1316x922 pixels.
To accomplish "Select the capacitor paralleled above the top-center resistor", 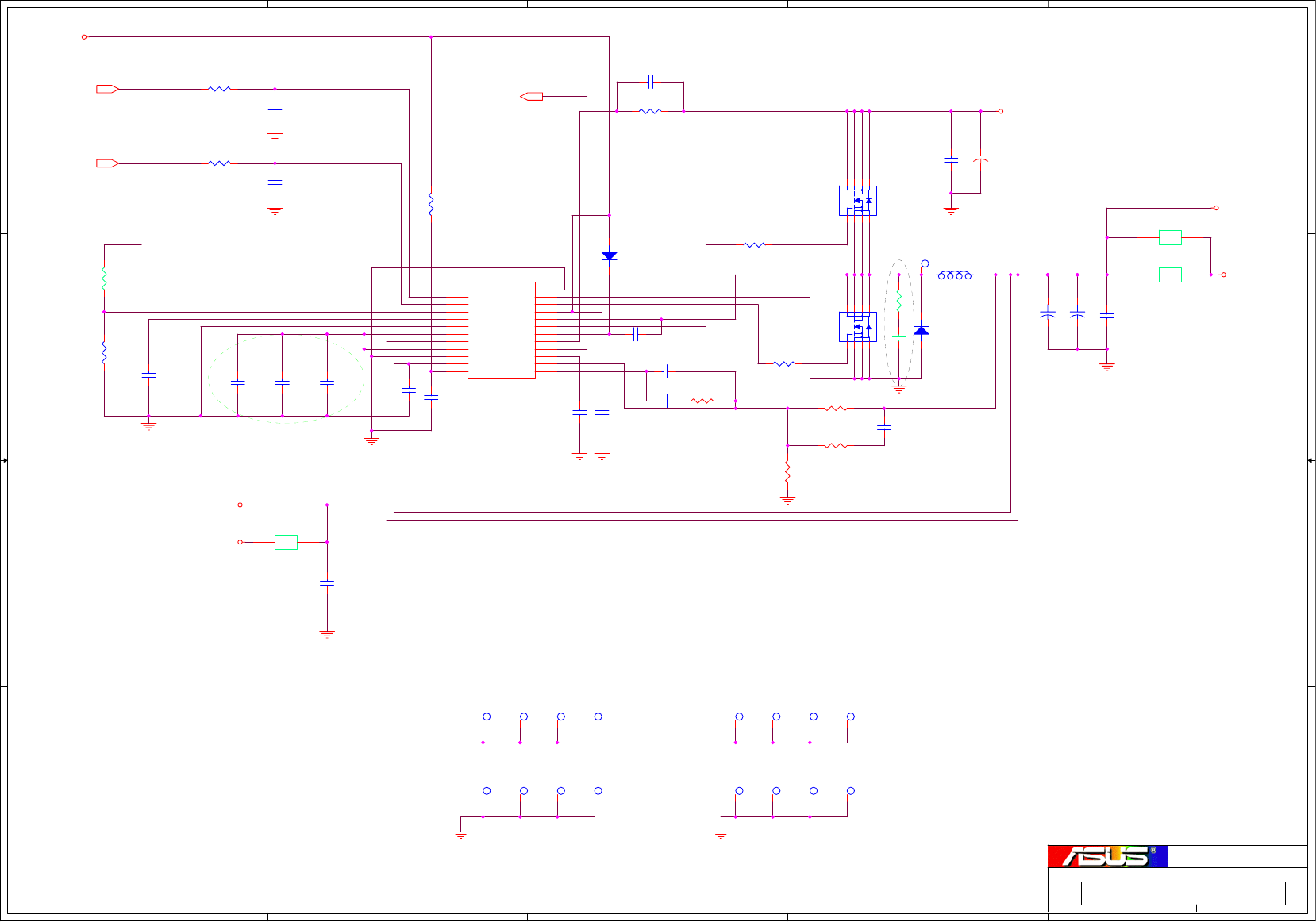I will point(651,82).
